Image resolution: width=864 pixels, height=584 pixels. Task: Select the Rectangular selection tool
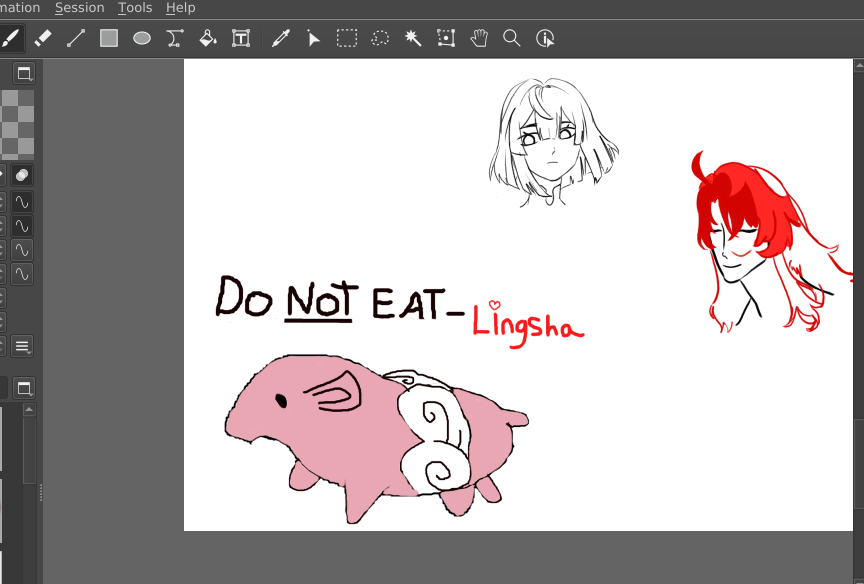(347, 39)
